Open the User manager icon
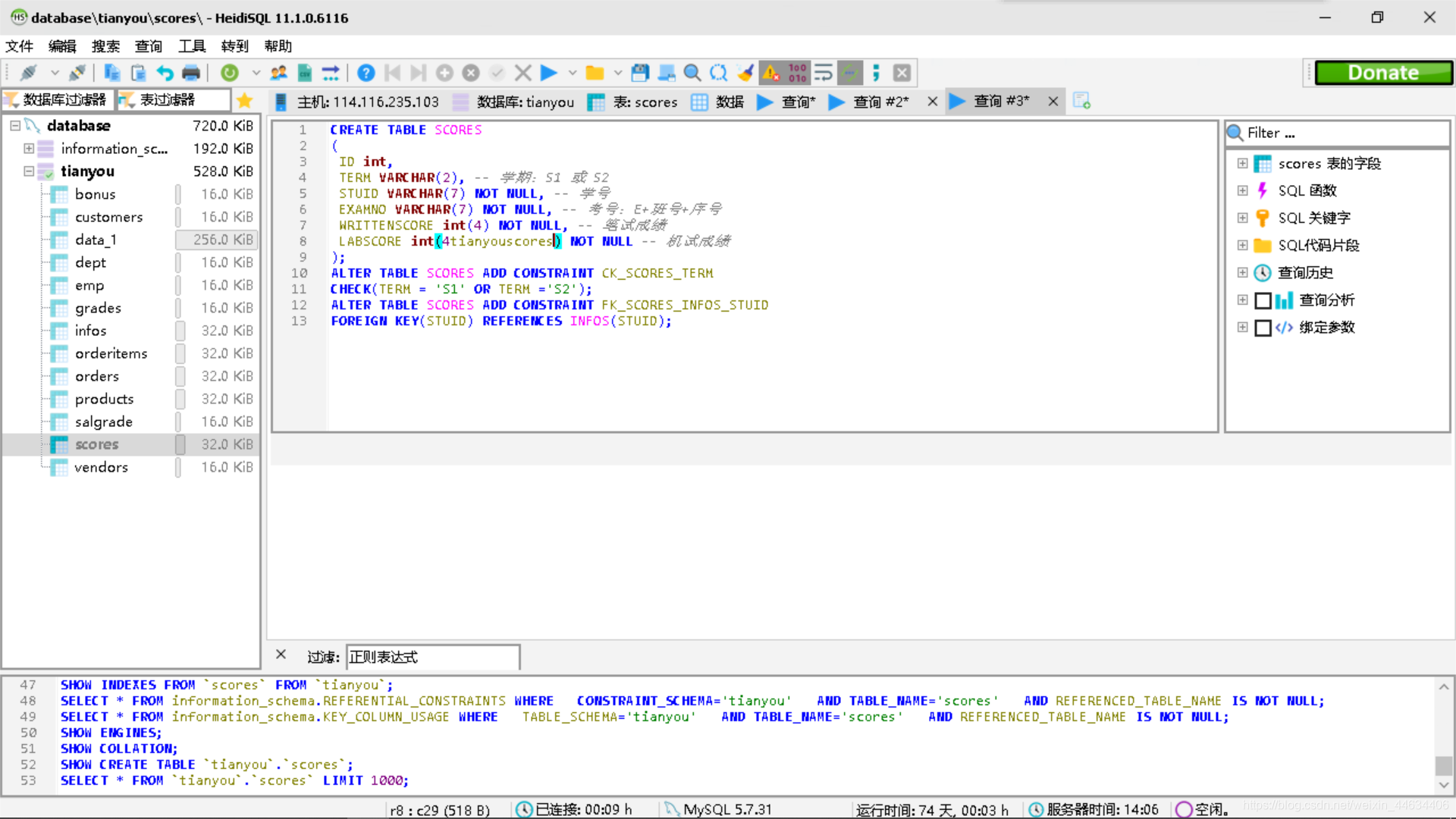Viewport: 1456px width, 819px height. 279,73
